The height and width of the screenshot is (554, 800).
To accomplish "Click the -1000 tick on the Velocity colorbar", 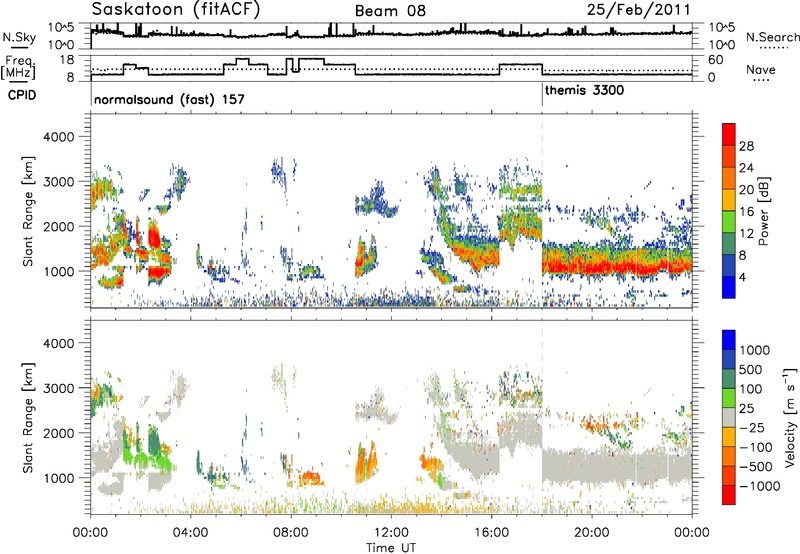I will click(x=760, y=486).
